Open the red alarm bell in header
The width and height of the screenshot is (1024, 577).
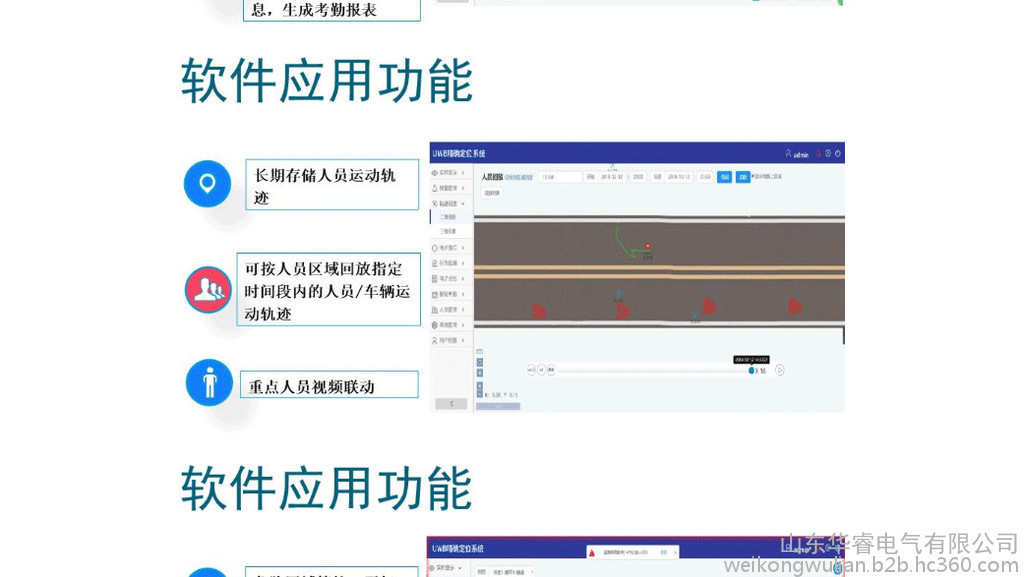coord(818,153)
